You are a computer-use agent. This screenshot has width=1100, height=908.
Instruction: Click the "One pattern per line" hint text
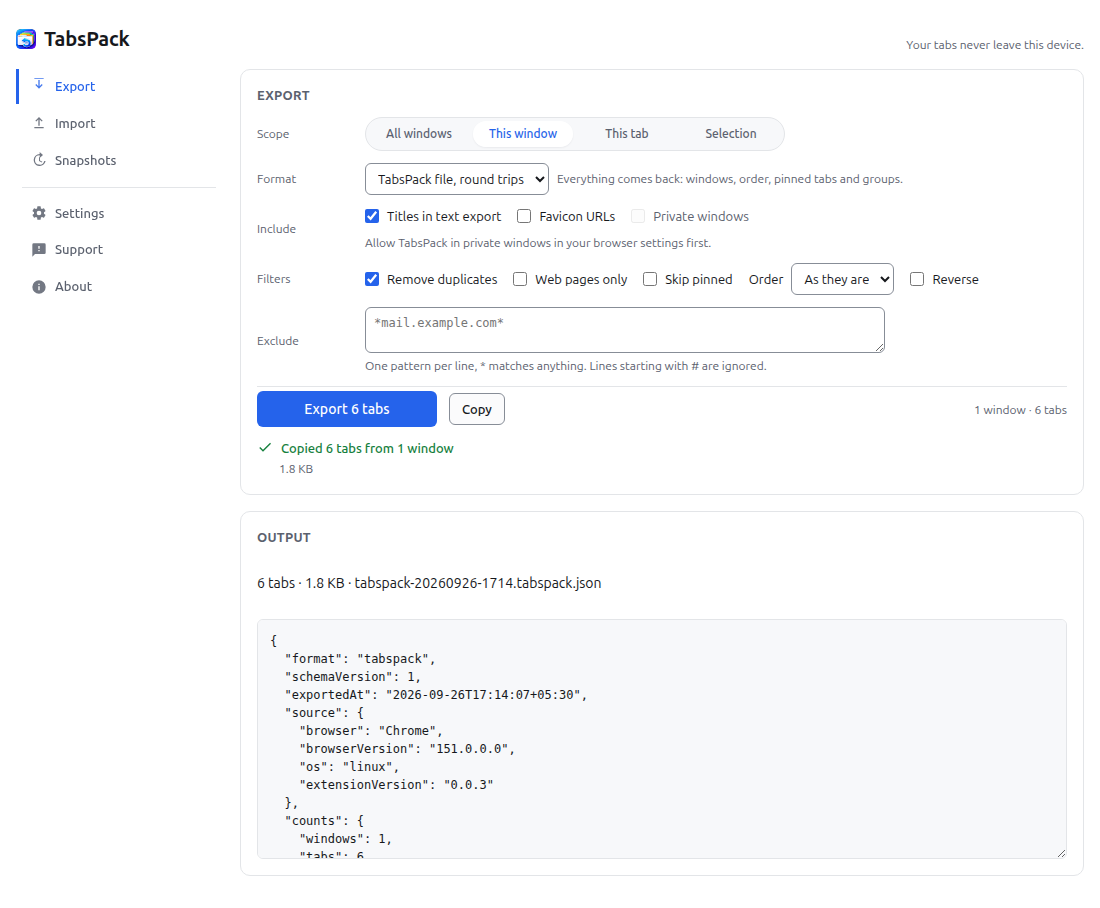pyautogui.click(x=565, y=366)
